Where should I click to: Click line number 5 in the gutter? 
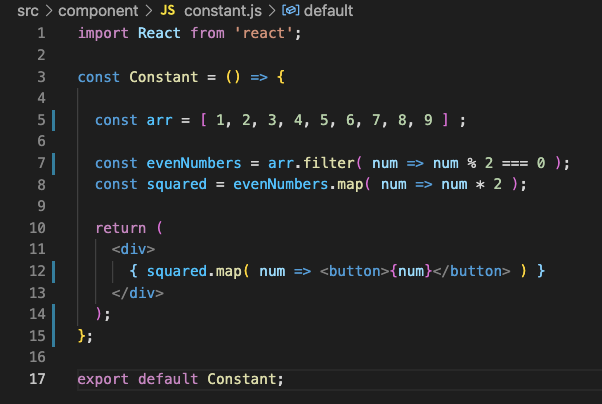pyautogui.click(x=41, y=120)
